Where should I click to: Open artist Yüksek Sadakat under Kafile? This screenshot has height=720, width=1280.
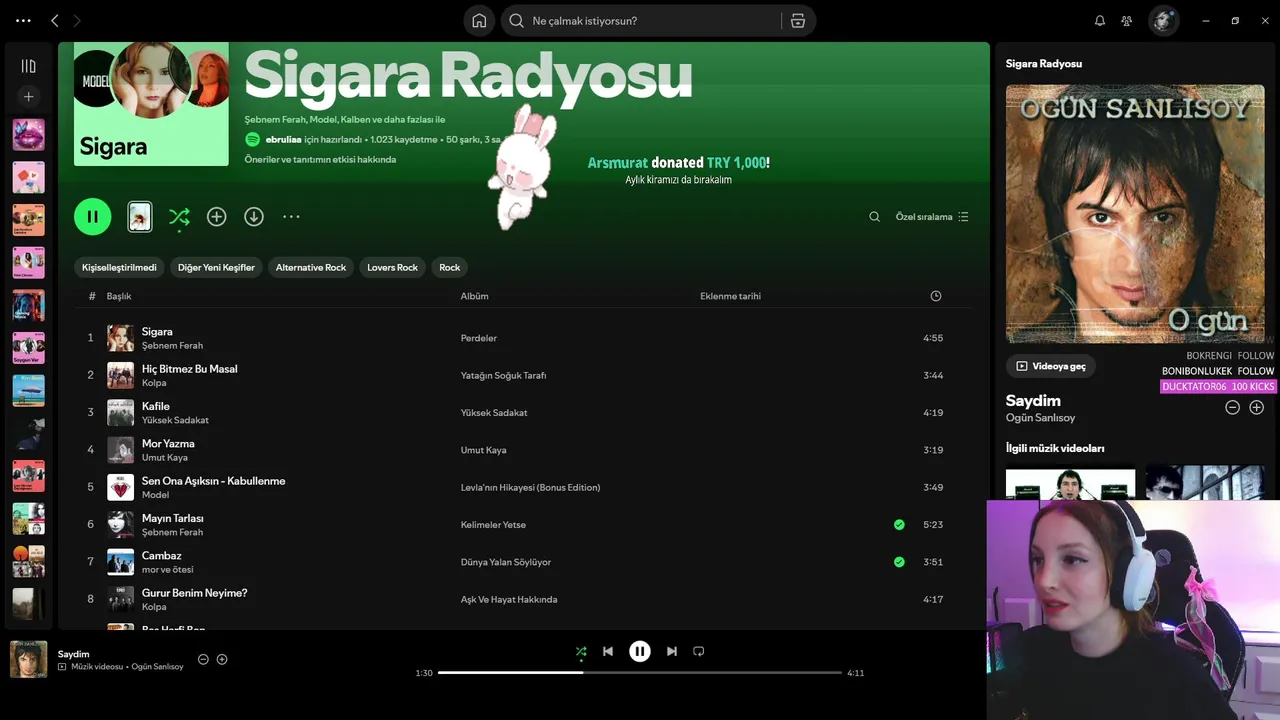tap(175, 420)
